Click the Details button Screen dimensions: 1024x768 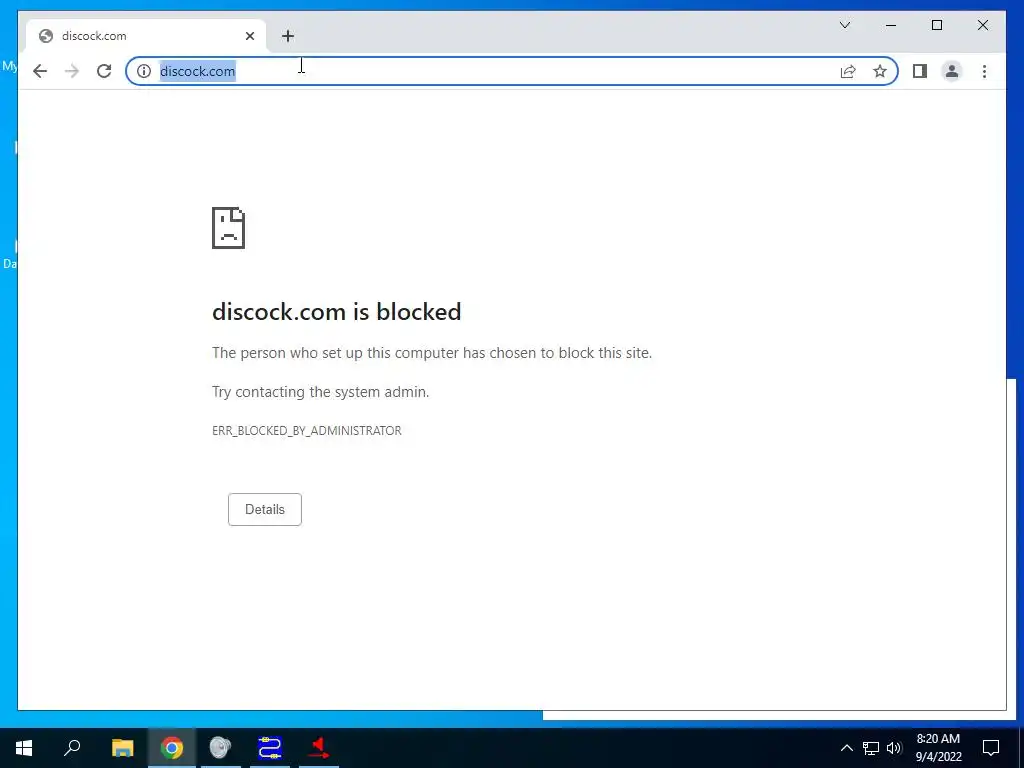(264, 509)
